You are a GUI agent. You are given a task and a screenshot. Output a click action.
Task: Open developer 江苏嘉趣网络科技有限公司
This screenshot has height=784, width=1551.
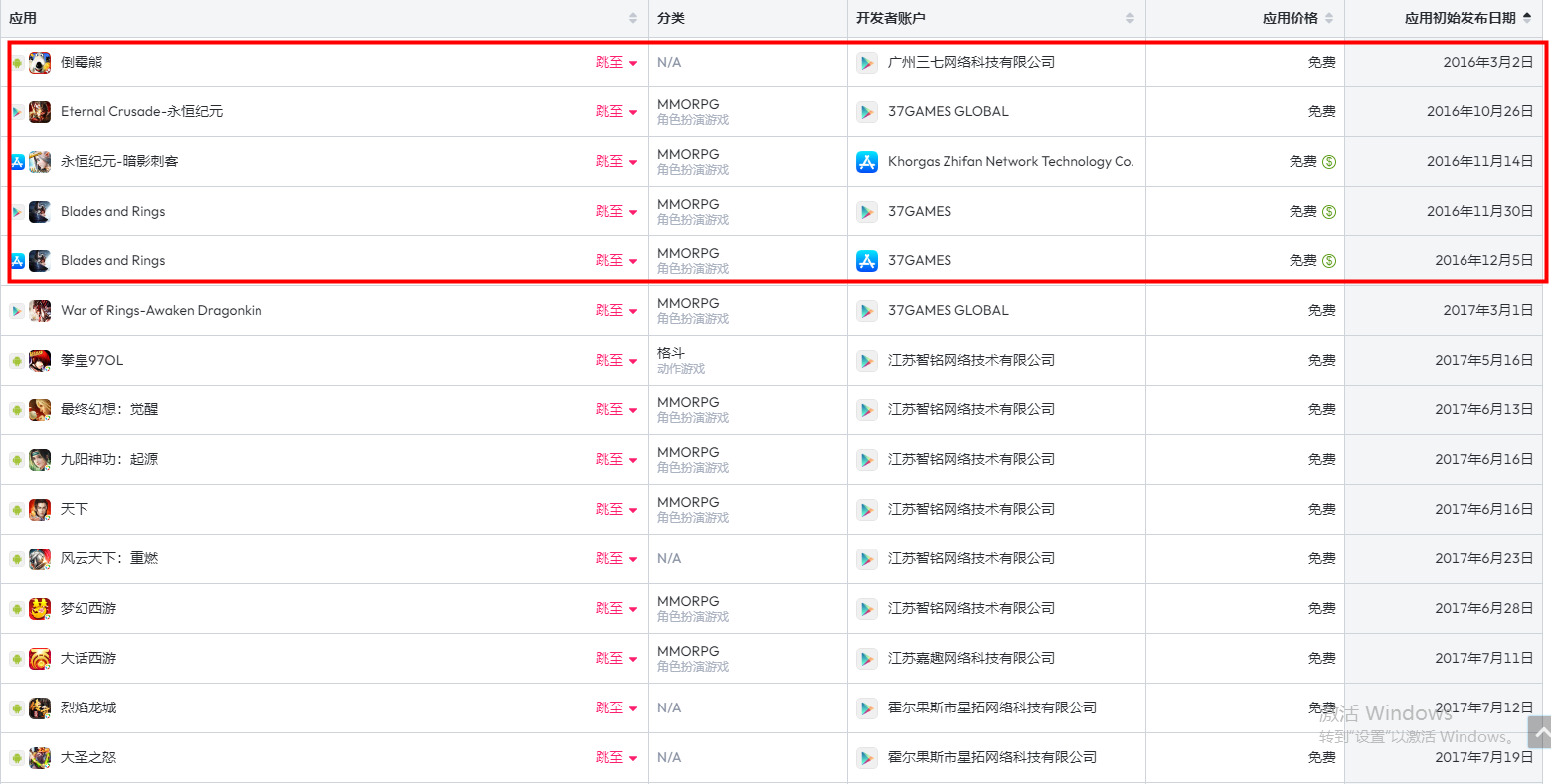click(971, 658)
